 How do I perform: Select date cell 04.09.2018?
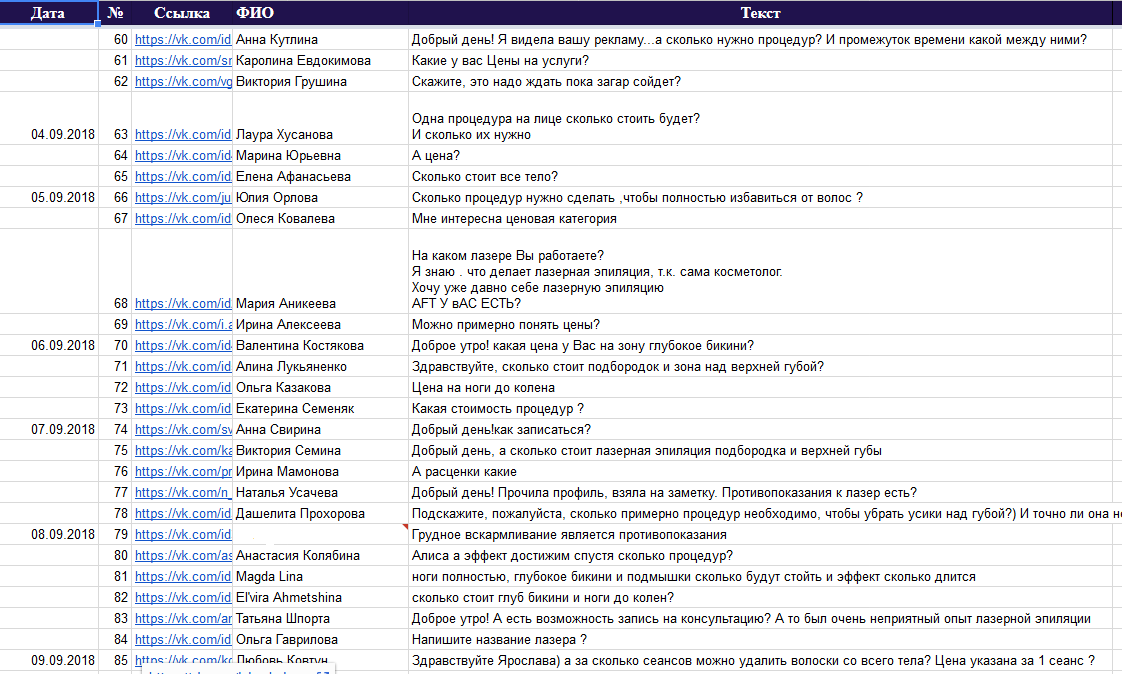[49, 118]
